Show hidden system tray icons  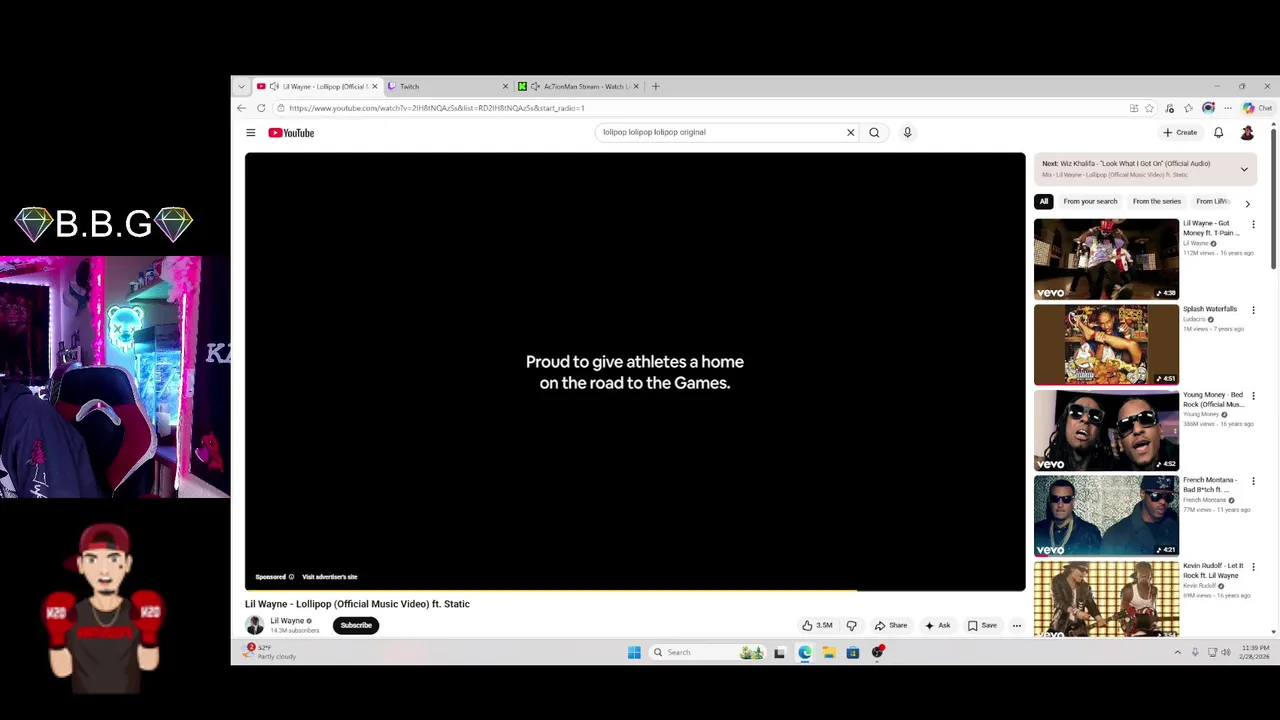point(1177,652)
